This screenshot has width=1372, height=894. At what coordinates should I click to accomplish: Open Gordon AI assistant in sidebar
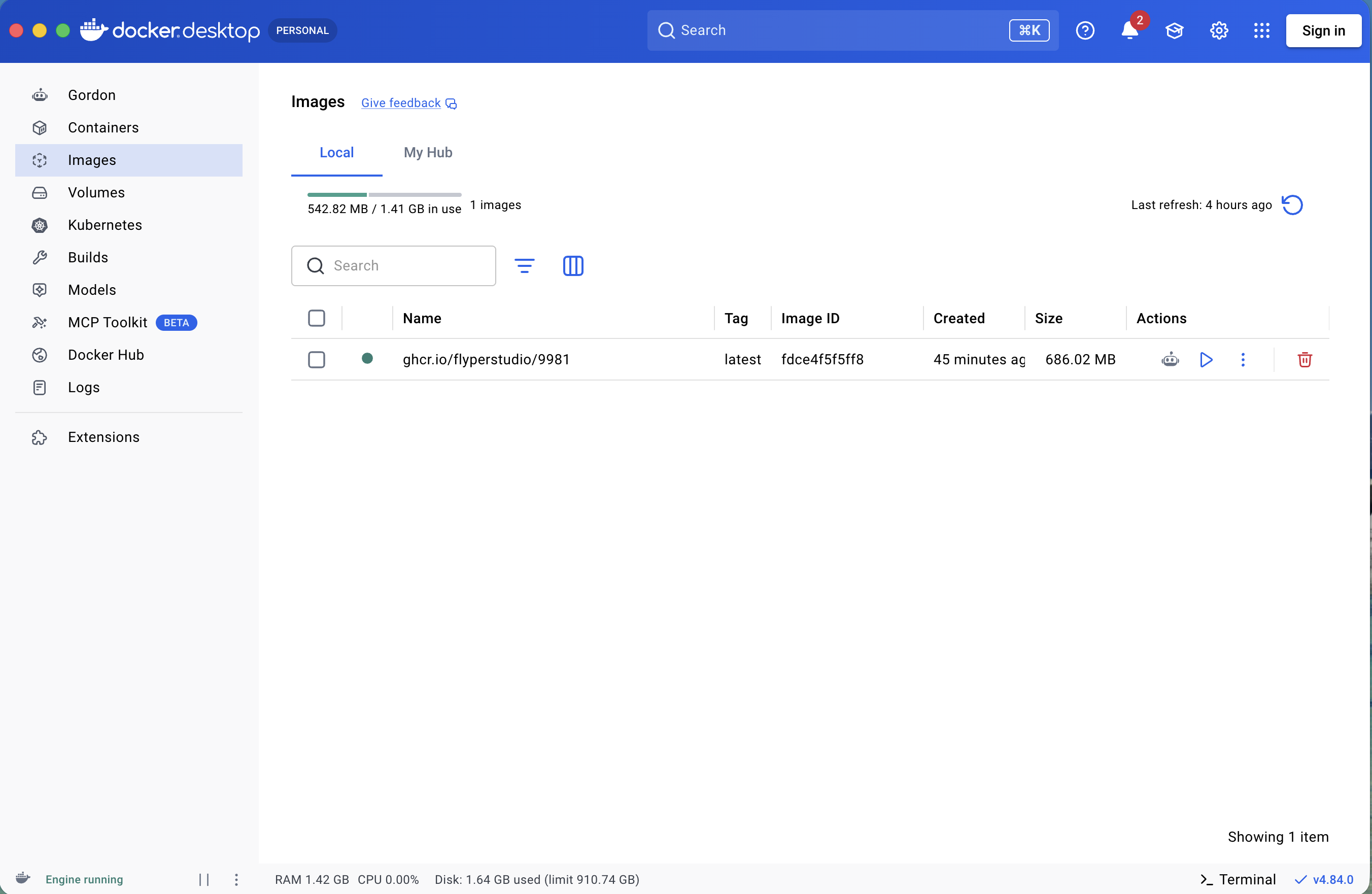click(128, 95)
